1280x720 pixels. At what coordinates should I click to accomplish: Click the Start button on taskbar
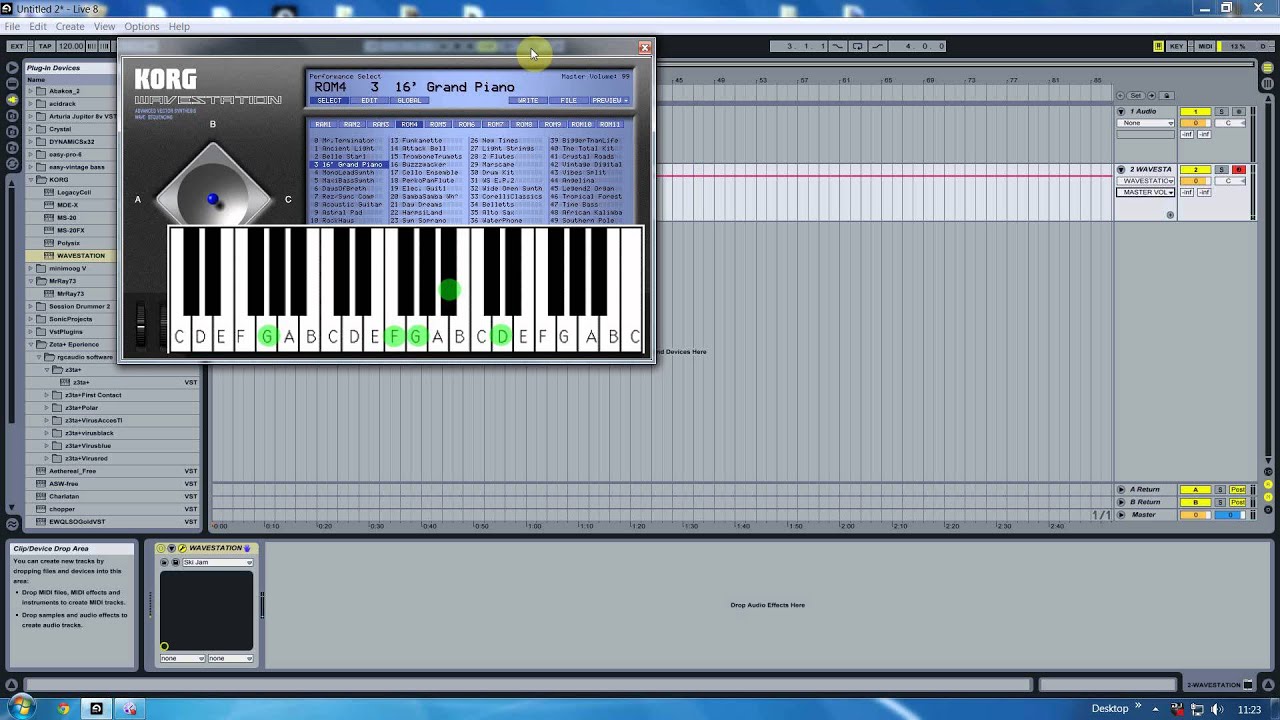[20, 708]
